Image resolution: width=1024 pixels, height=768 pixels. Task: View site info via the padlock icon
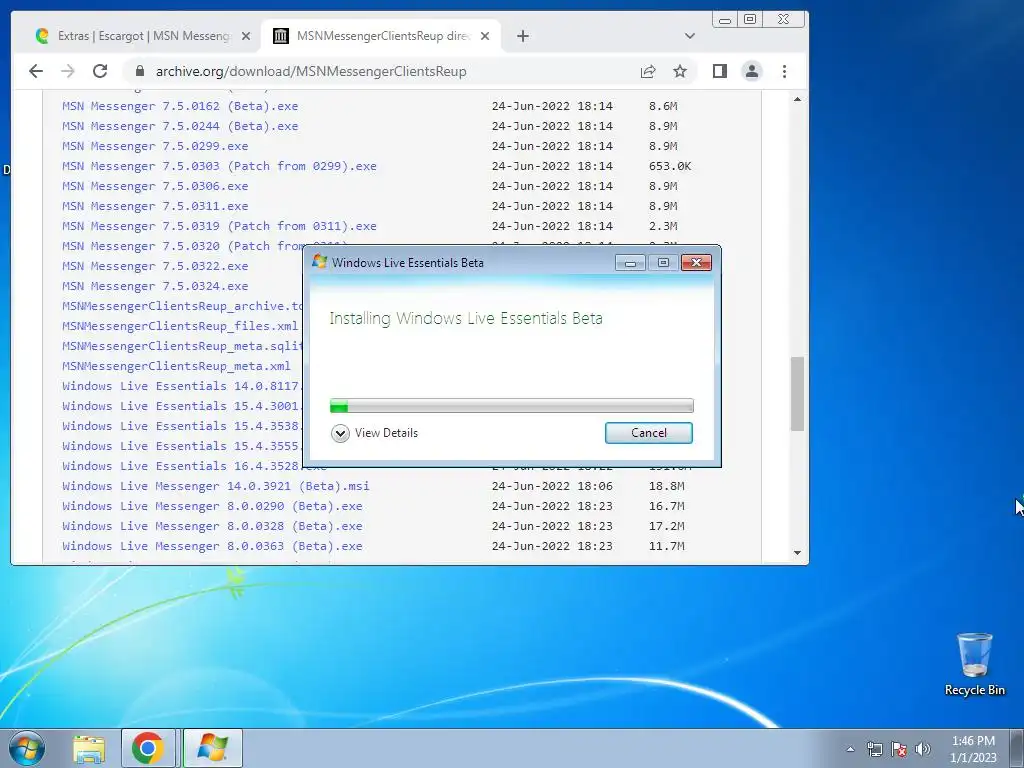139,71
